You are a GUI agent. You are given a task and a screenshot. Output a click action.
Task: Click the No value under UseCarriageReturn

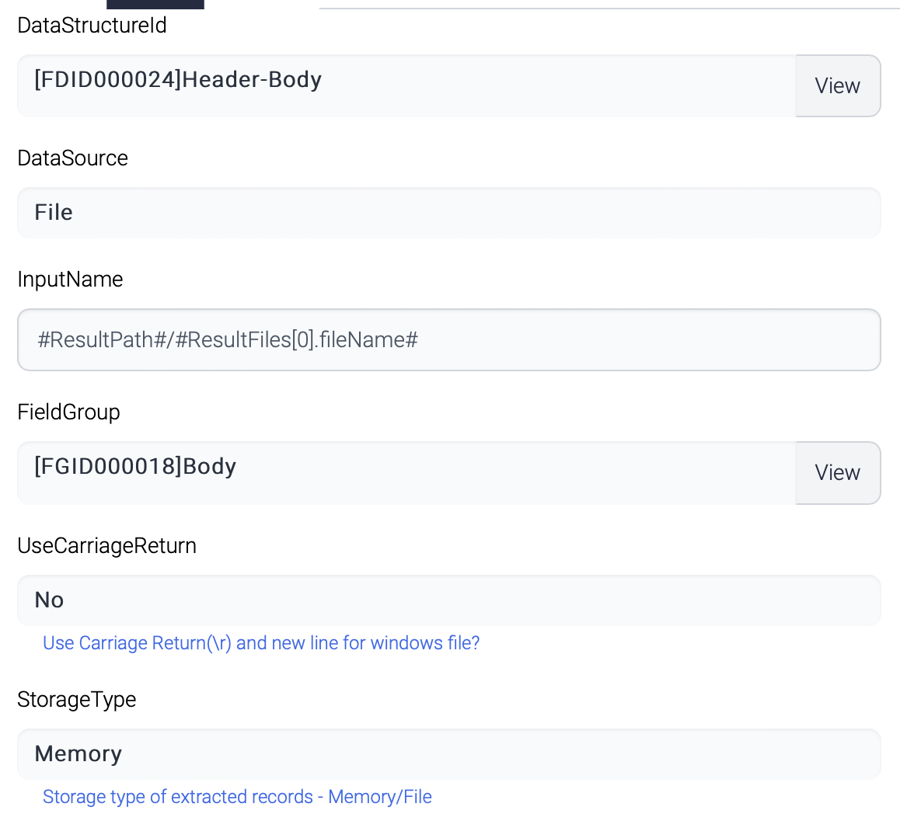[x=49, y=599]
